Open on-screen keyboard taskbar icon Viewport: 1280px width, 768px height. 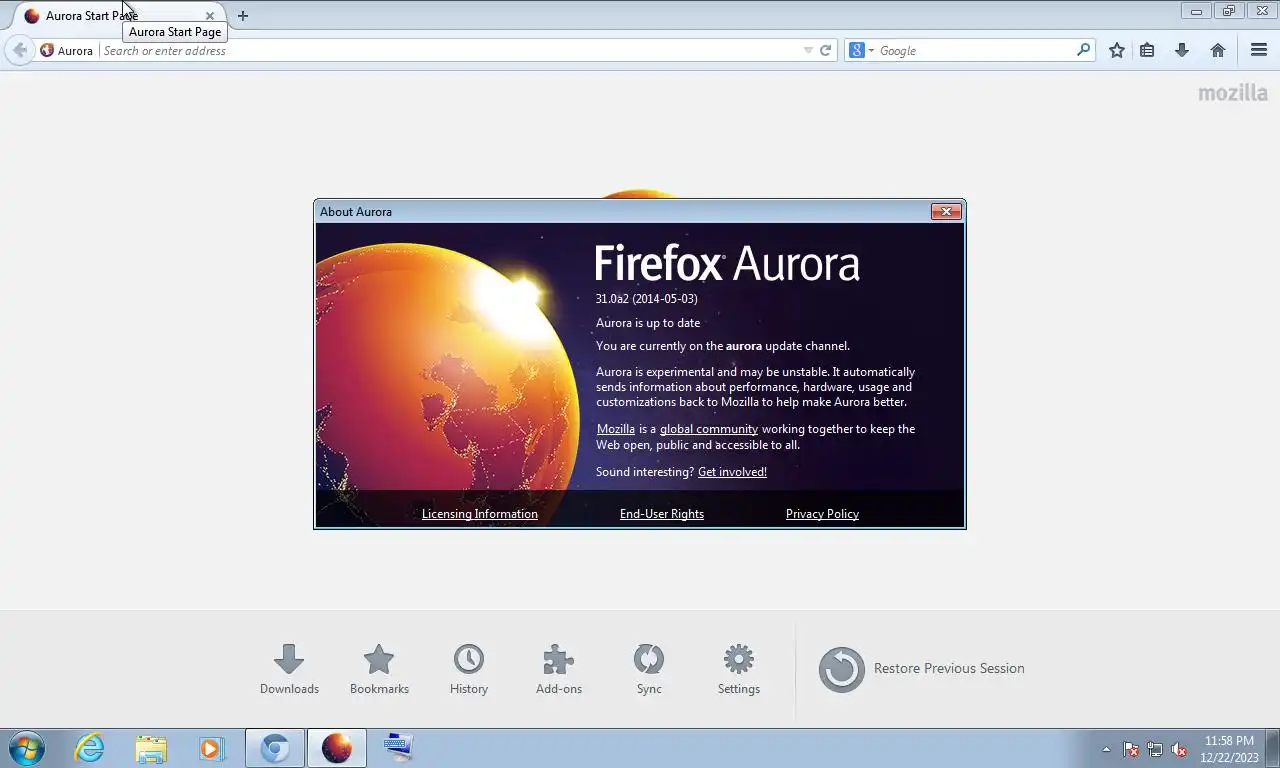[x=398, y=748]
